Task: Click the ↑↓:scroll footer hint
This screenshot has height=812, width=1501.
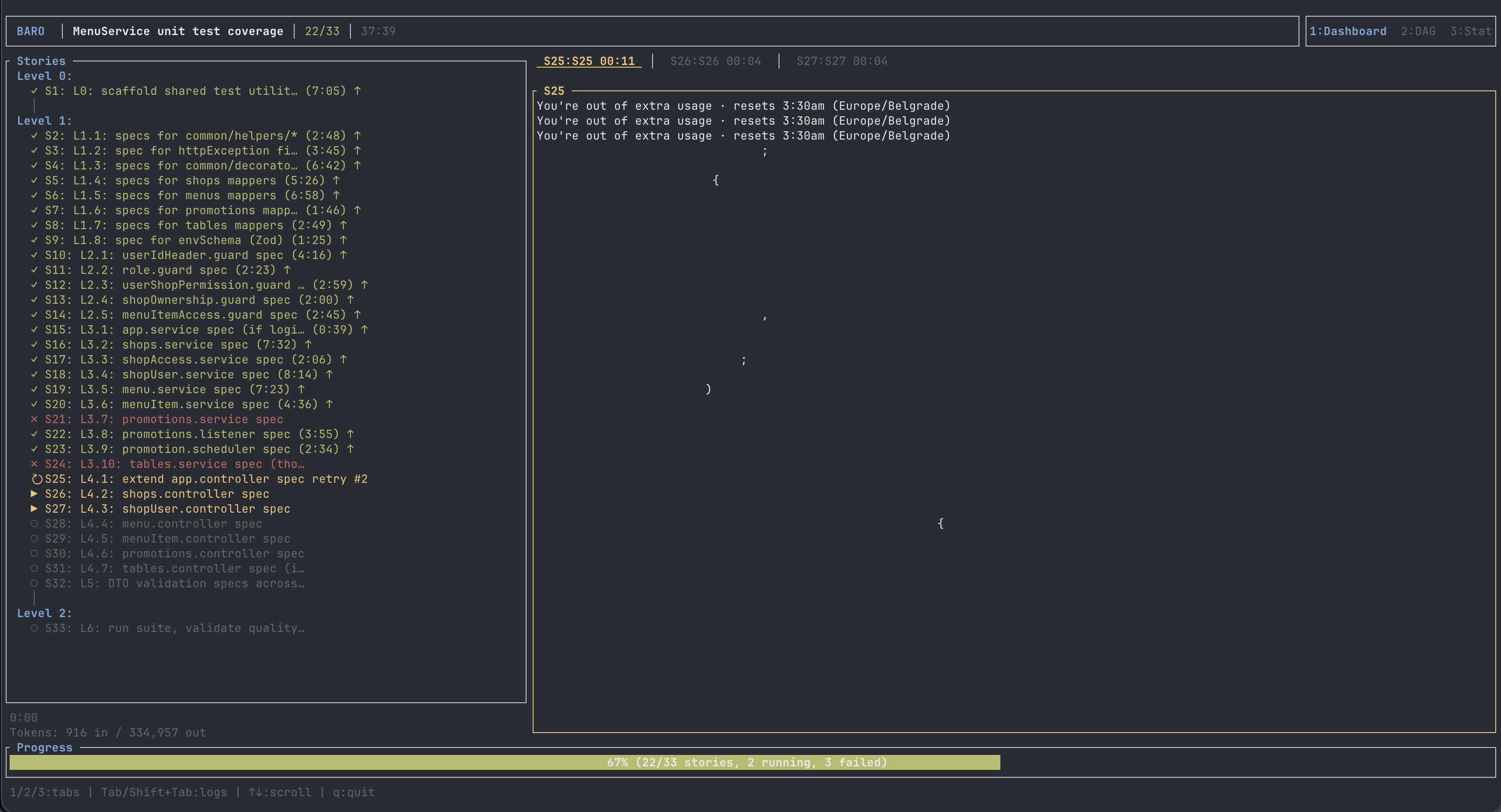Action: [x=280, y=793]
